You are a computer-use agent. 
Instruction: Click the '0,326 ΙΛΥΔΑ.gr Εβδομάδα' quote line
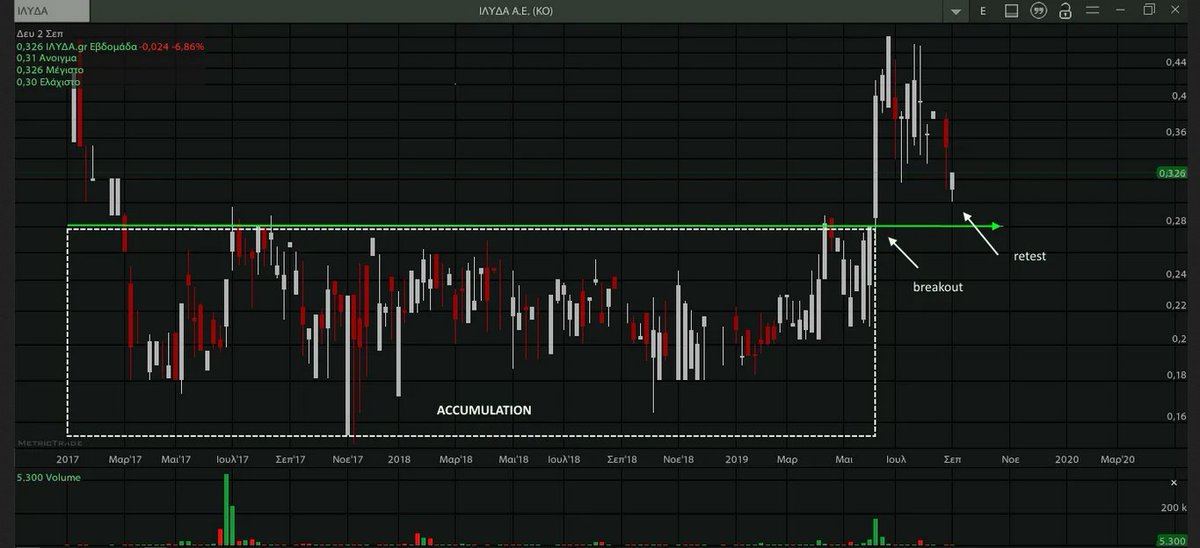click(x=76, y=46)
